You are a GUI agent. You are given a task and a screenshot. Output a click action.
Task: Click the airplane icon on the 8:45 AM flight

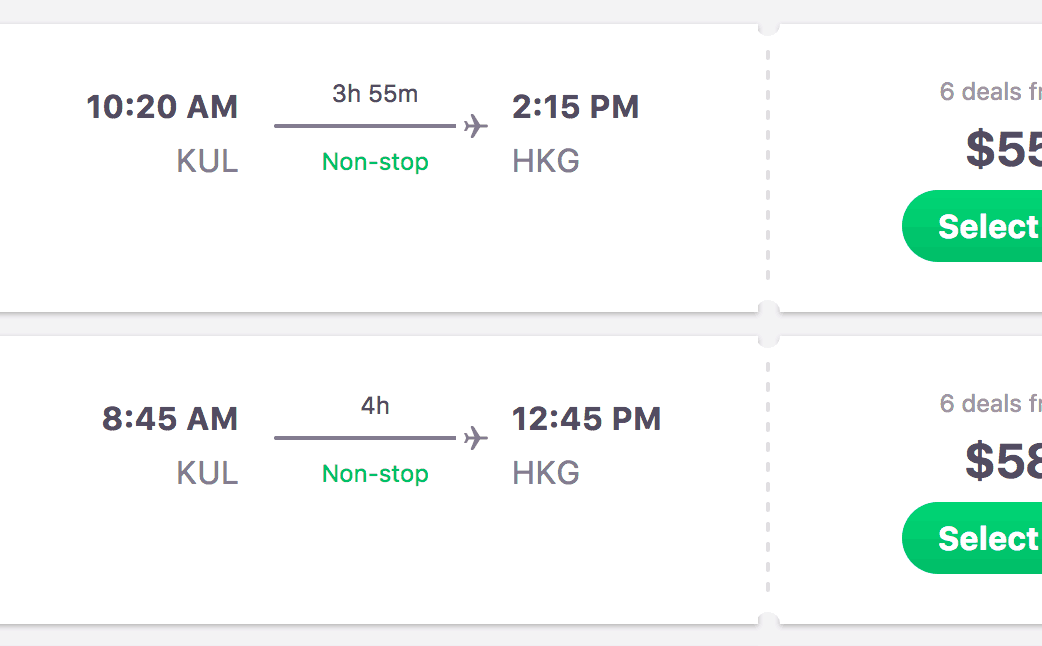click(476, 438)
